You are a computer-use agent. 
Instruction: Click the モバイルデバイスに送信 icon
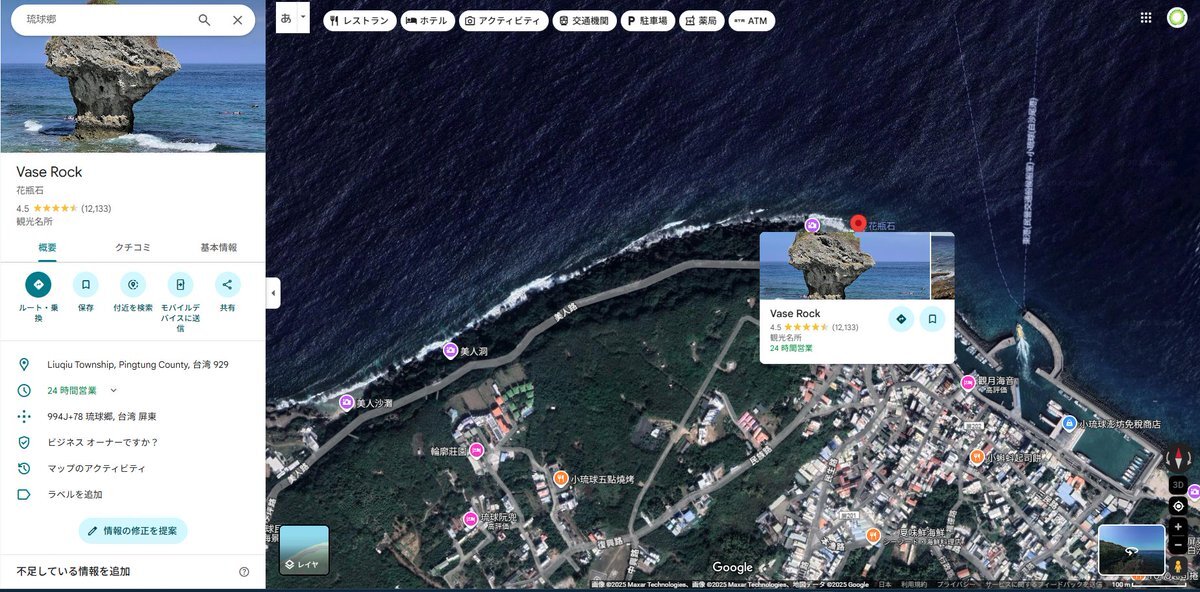click(x=180, y=285)
